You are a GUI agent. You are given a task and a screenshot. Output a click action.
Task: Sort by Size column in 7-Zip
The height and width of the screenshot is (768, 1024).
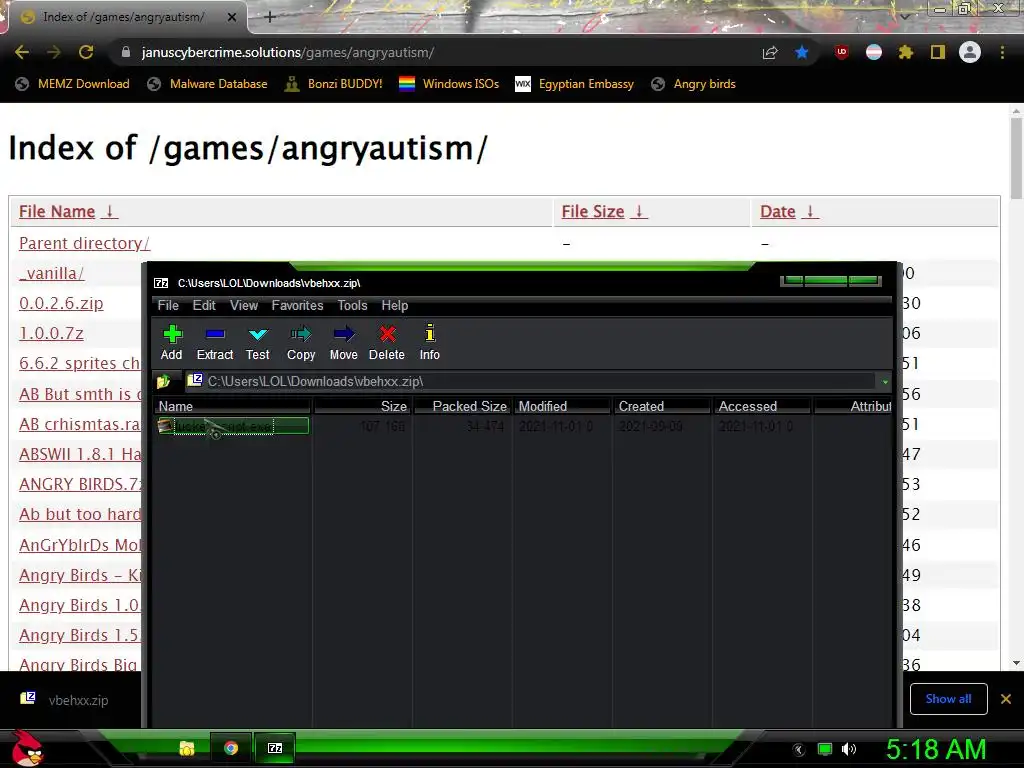click(362, 406)
